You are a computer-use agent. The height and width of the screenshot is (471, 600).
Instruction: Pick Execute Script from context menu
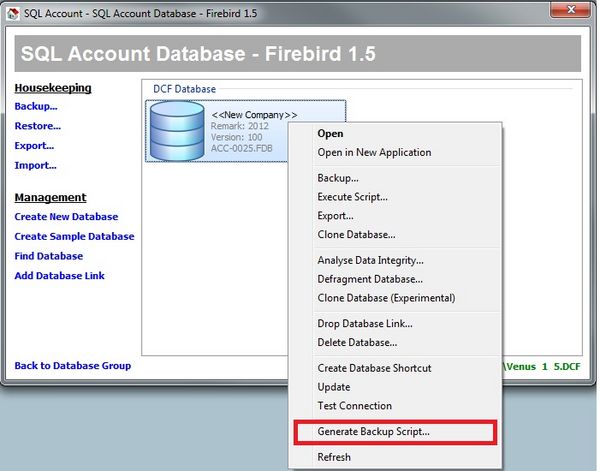tap(352, 197)
